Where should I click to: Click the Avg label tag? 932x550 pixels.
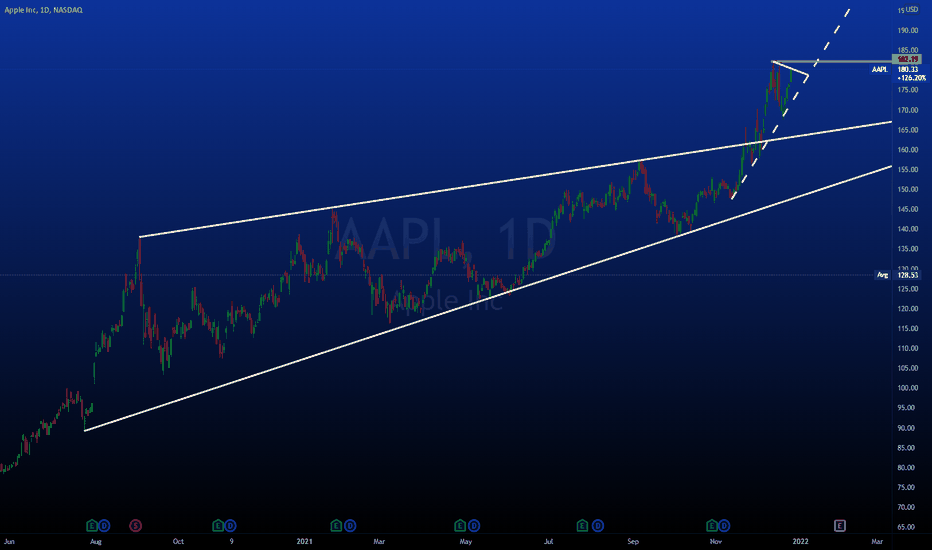pyautogui.click(x=883, y=275)
